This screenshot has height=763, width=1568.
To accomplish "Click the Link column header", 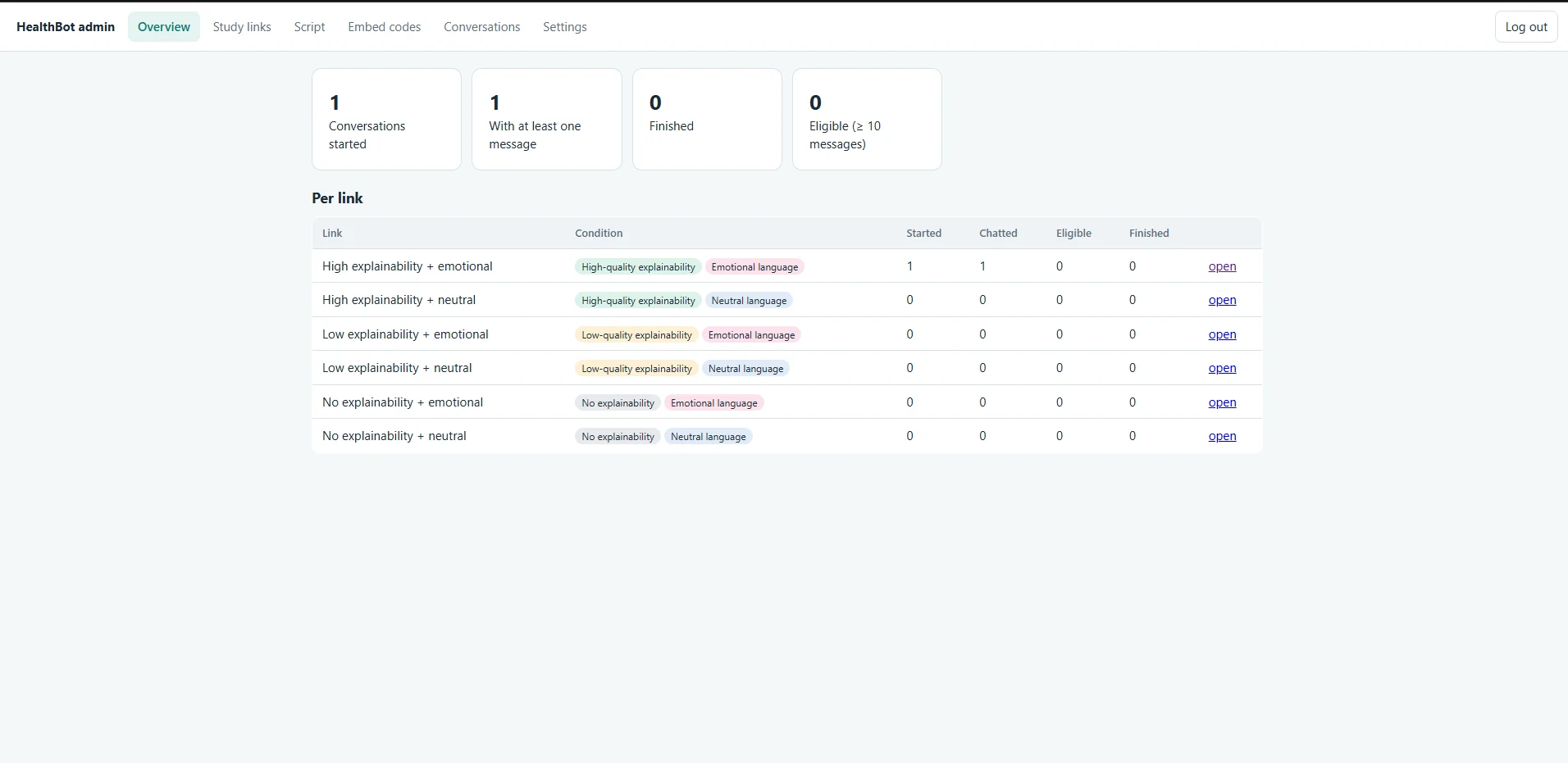I will click(x=332, y=234).
